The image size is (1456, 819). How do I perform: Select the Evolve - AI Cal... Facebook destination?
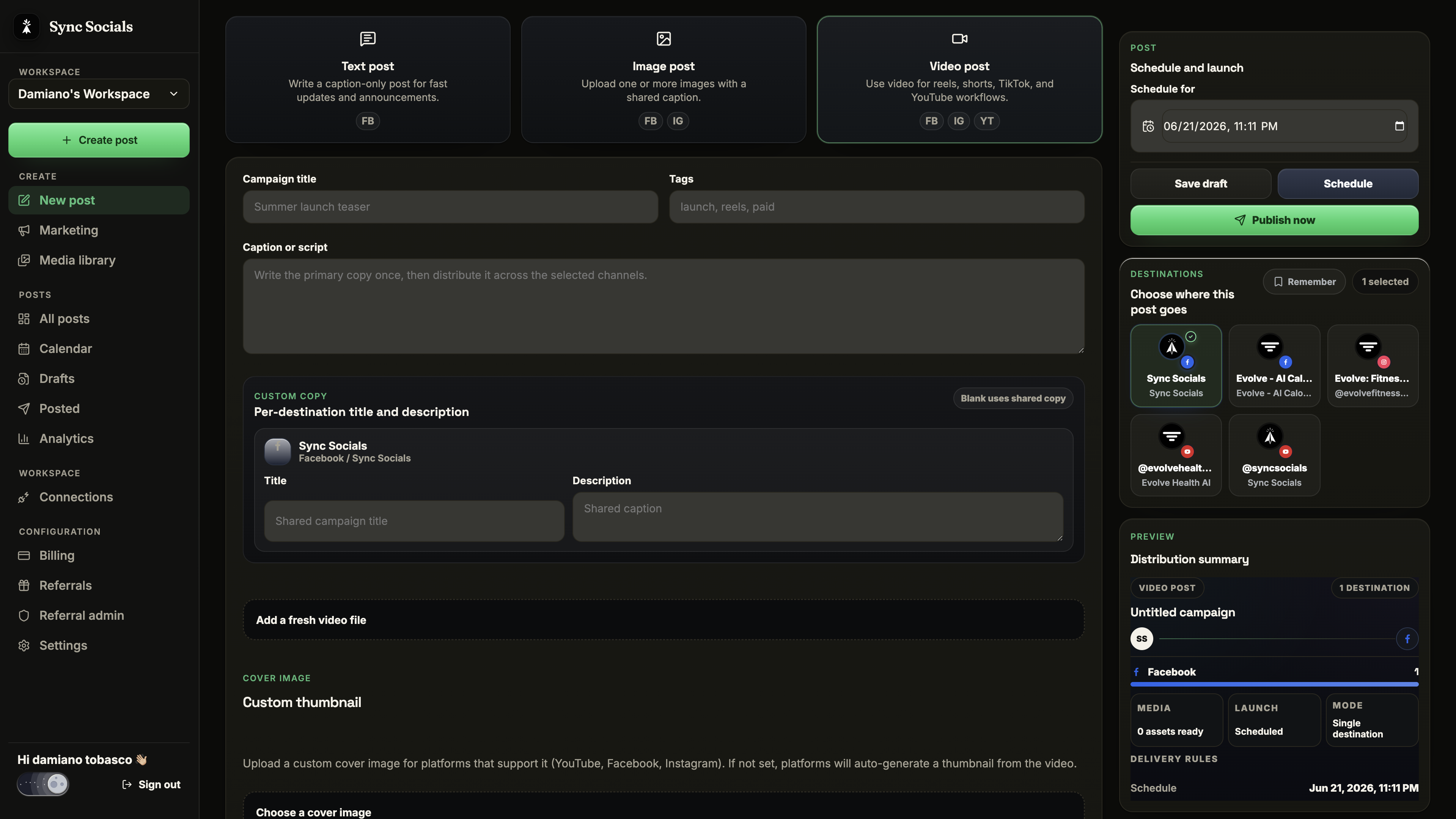point(1274,366)
